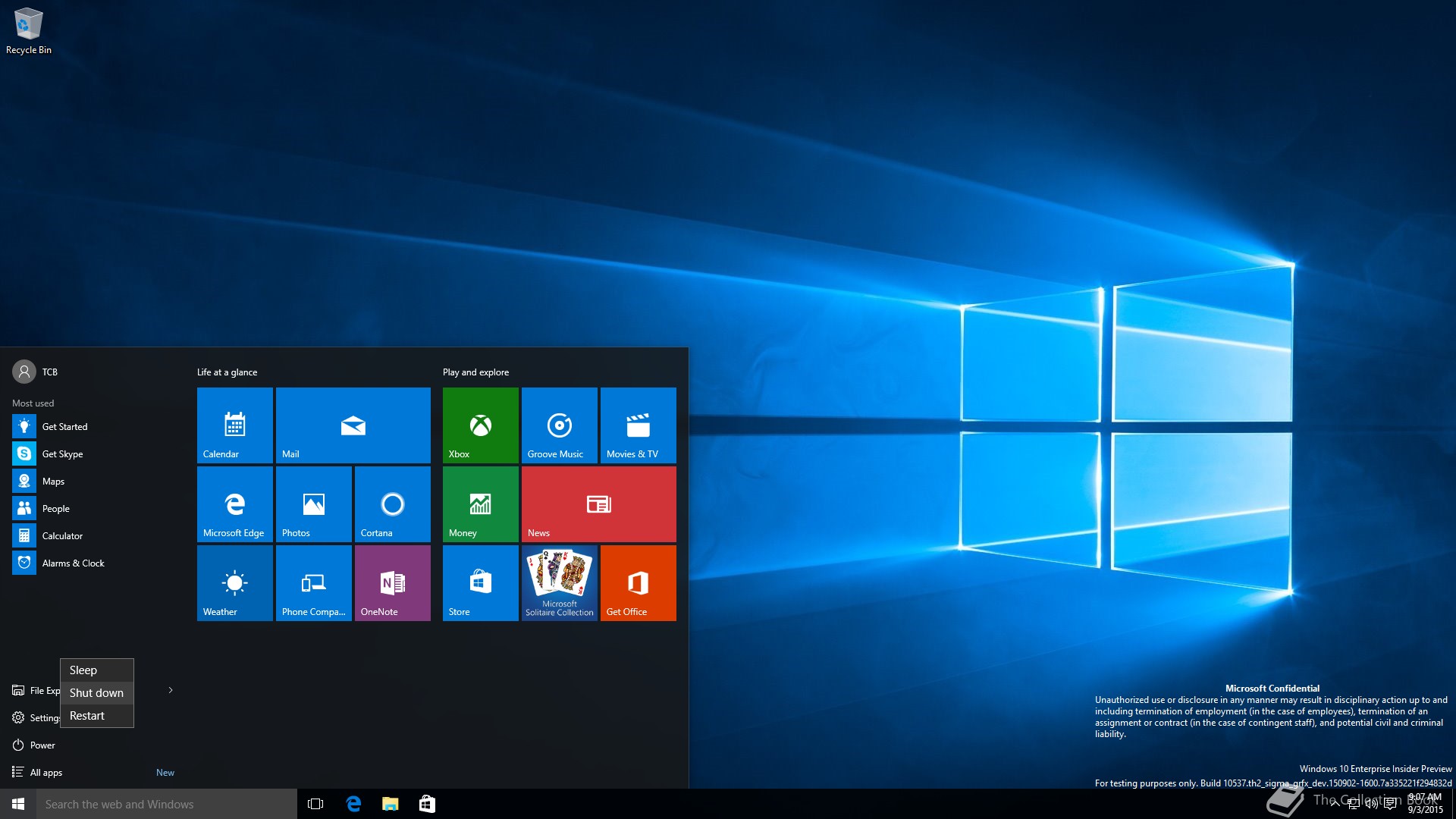Click the Search the web and Windows box
Image resolution: width=1456 pixels, height=819 pixels.
click(x=167, y=804)
